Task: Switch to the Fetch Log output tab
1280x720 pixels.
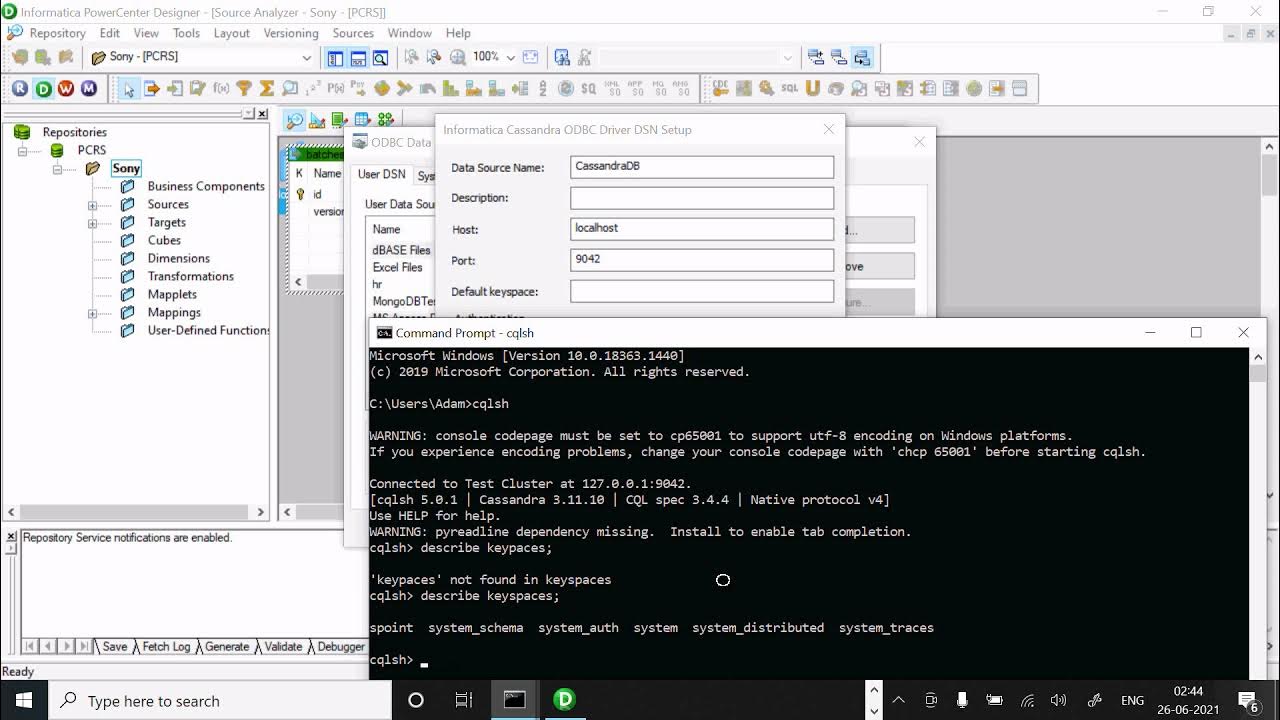Action: click(x=166, y=646)
